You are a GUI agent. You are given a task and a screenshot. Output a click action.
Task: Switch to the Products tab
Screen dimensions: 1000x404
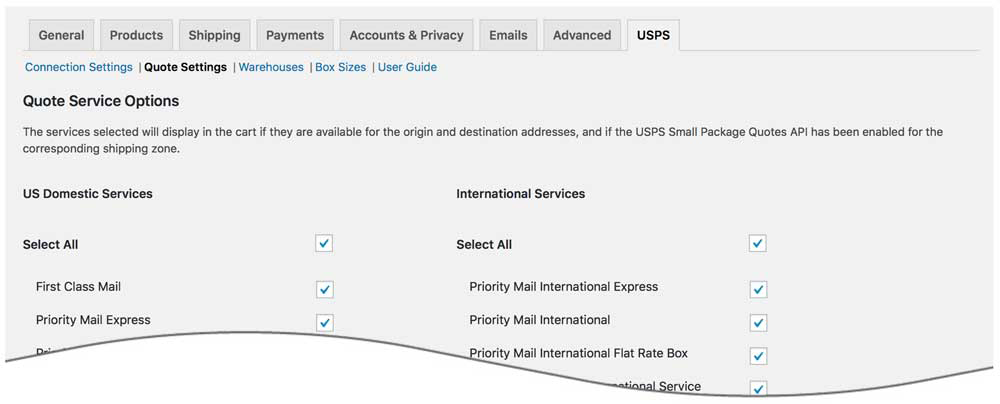coord(136,35)
